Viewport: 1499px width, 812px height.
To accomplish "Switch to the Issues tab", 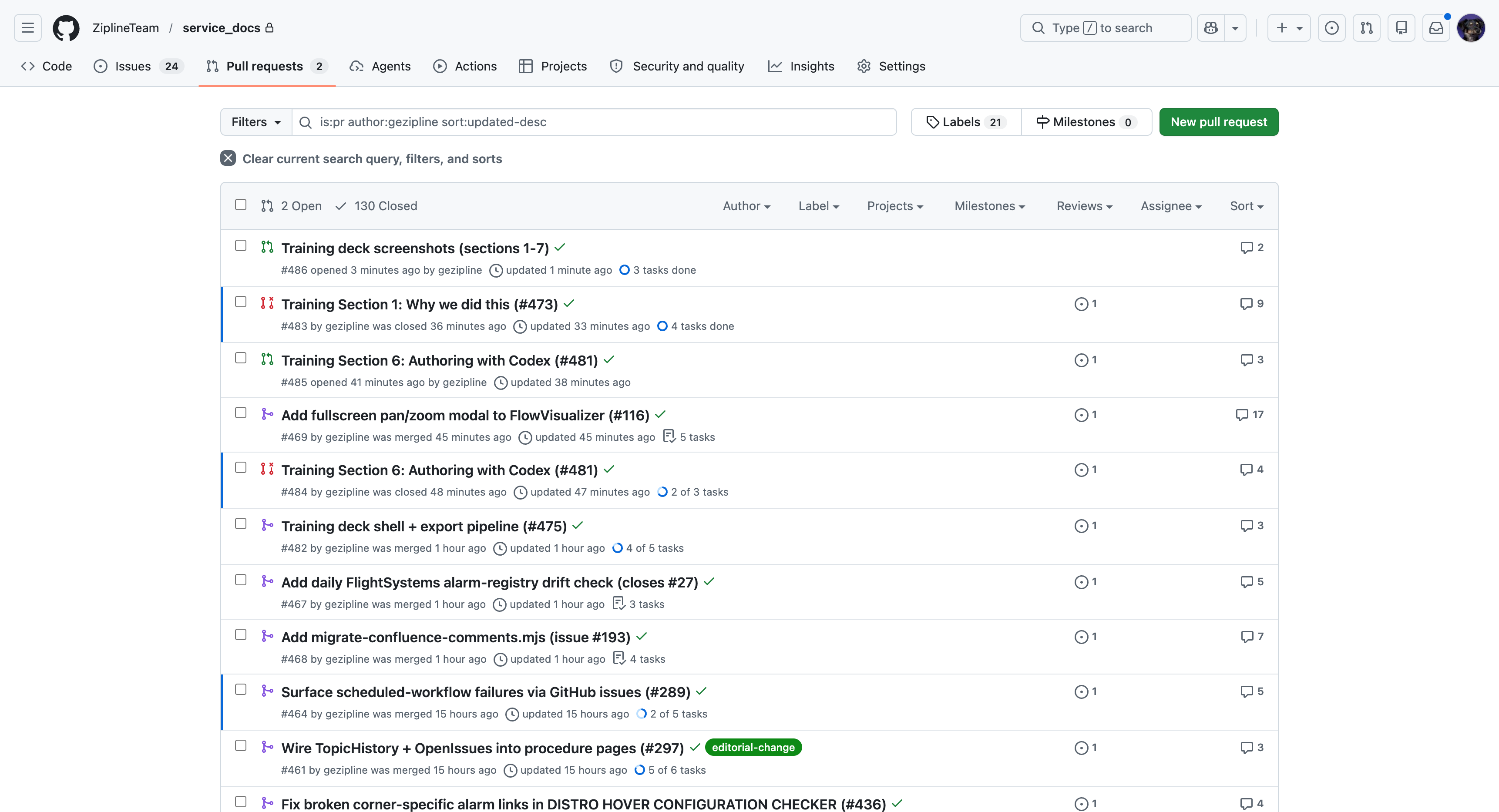I will [138, 66].
